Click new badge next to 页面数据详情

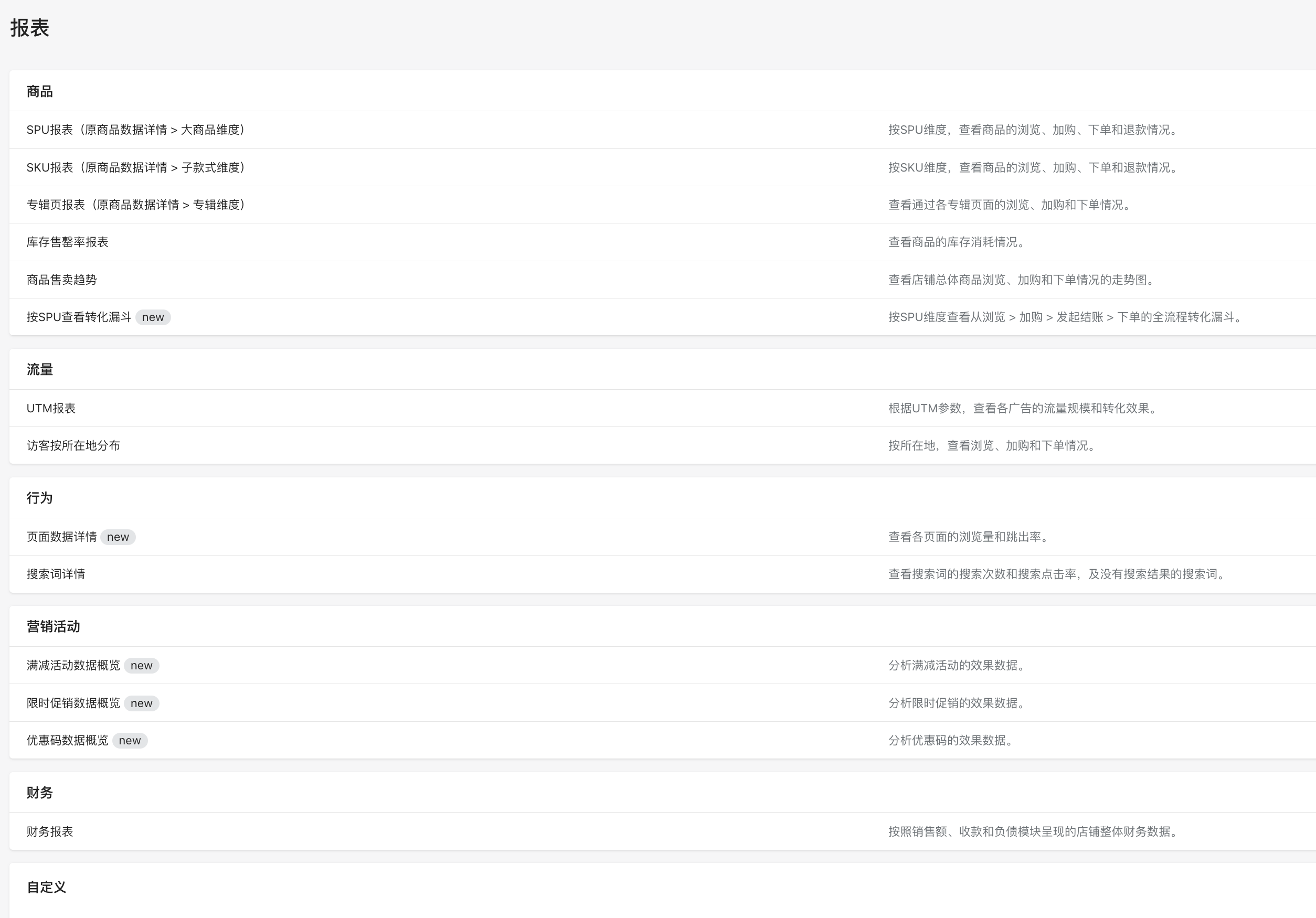click(x=118, y=537)
